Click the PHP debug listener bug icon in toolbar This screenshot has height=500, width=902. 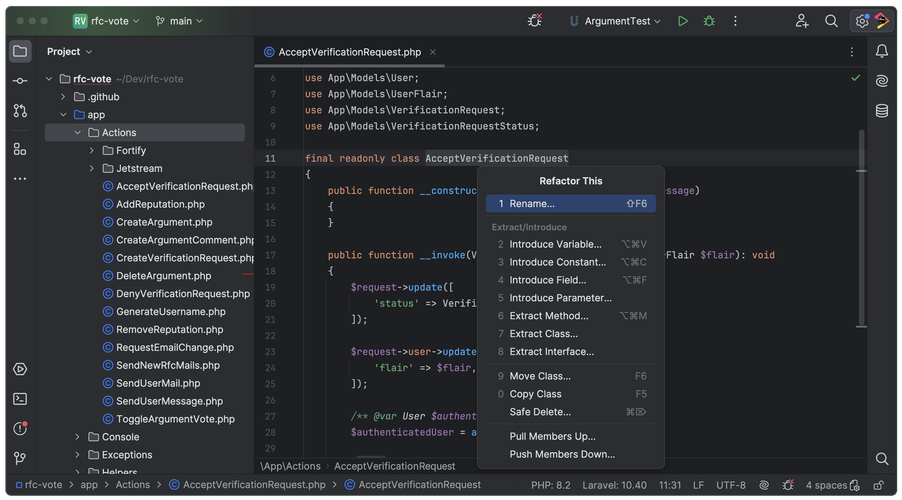click(x=535, y=21)
